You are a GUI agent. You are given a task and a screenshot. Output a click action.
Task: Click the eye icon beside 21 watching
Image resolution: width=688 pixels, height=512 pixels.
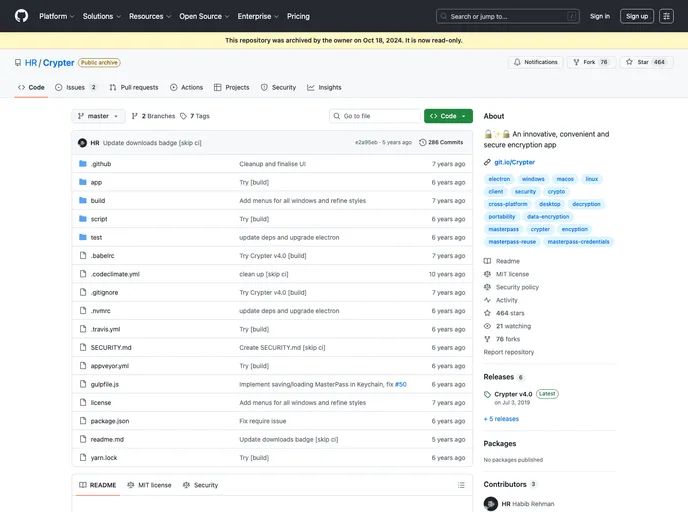click(487, 326)
